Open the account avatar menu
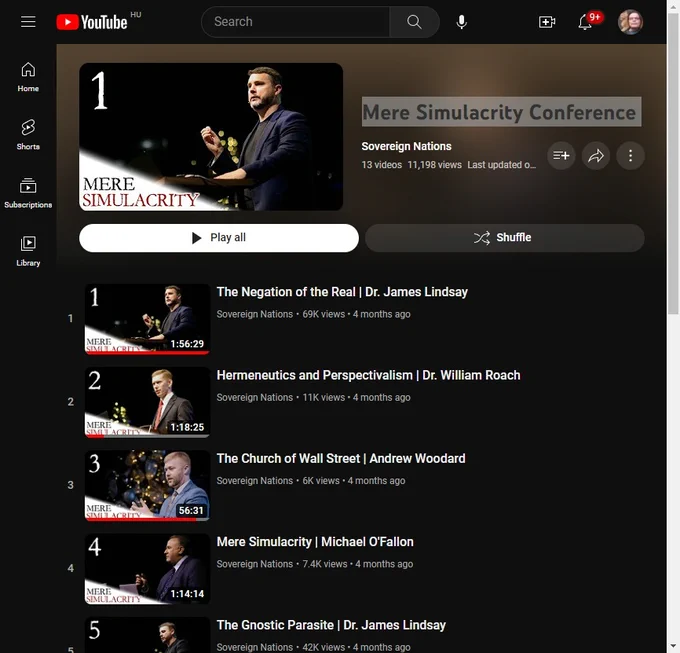The width and height of the screenshot is (680, 653). pos(630,22)
